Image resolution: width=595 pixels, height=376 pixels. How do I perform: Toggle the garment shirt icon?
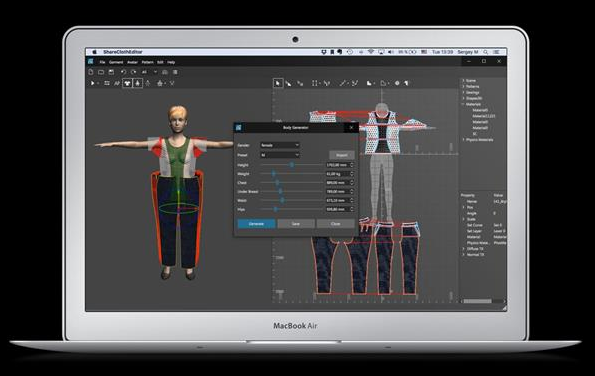tap(127, 83)
